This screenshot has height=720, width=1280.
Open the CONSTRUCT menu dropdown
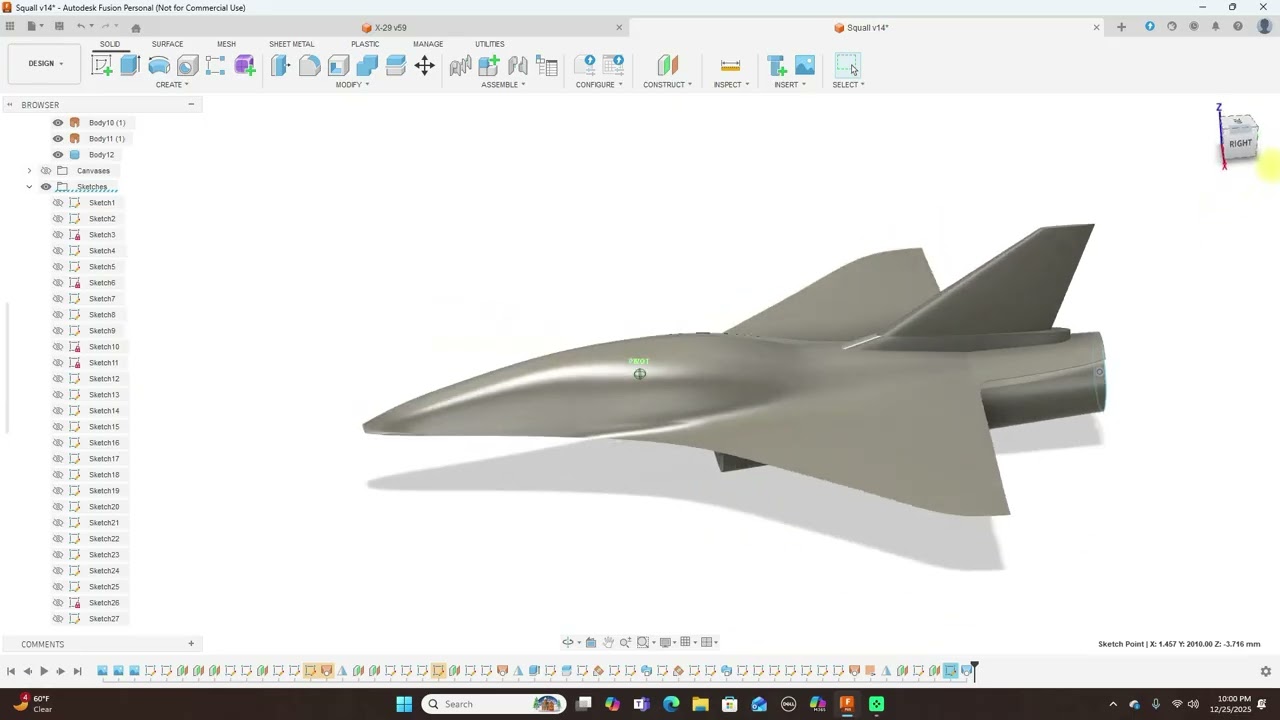667,85
